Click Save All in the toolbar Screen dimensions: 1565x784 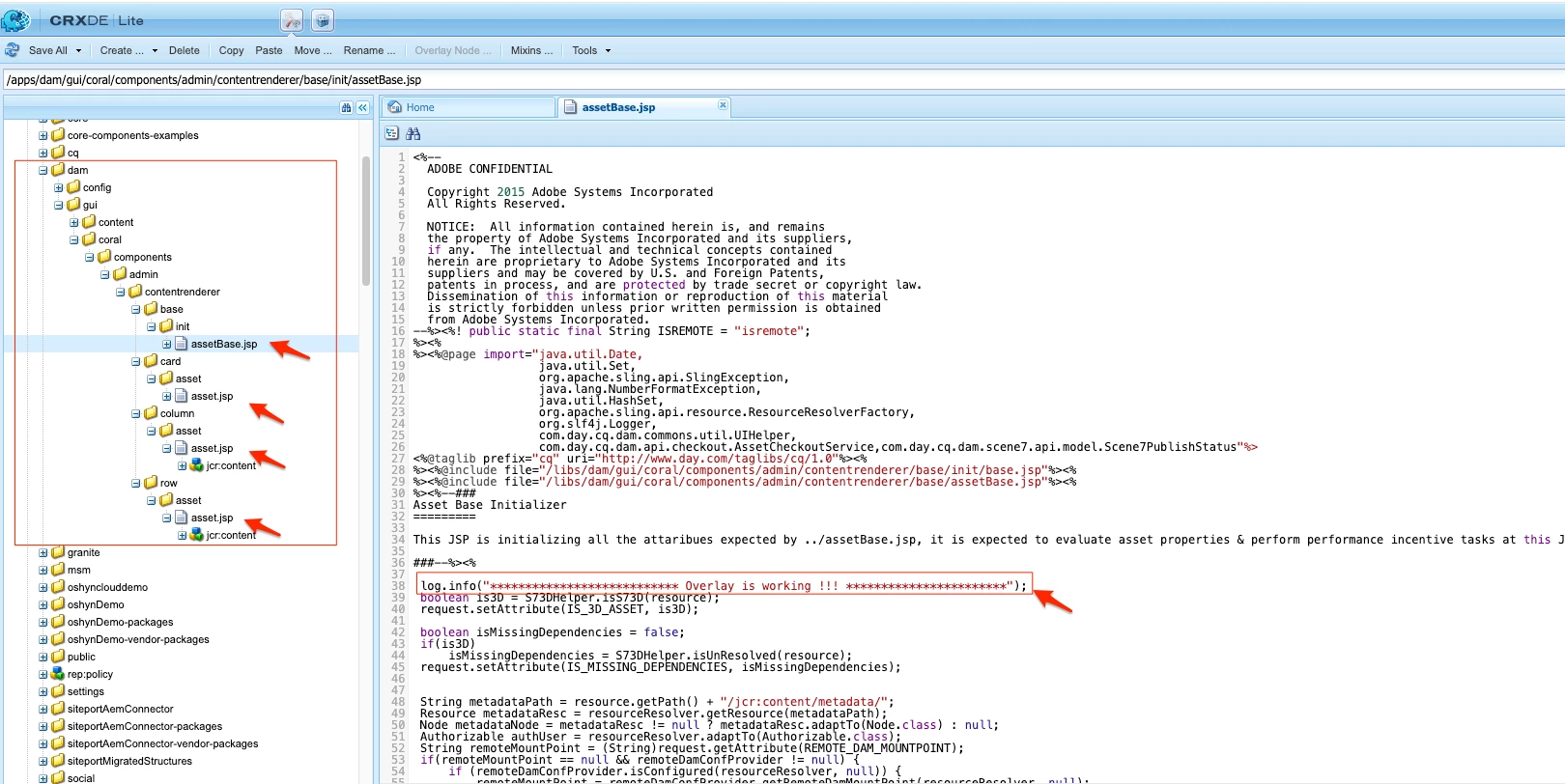pyautogui.click(x=47, y=50)
